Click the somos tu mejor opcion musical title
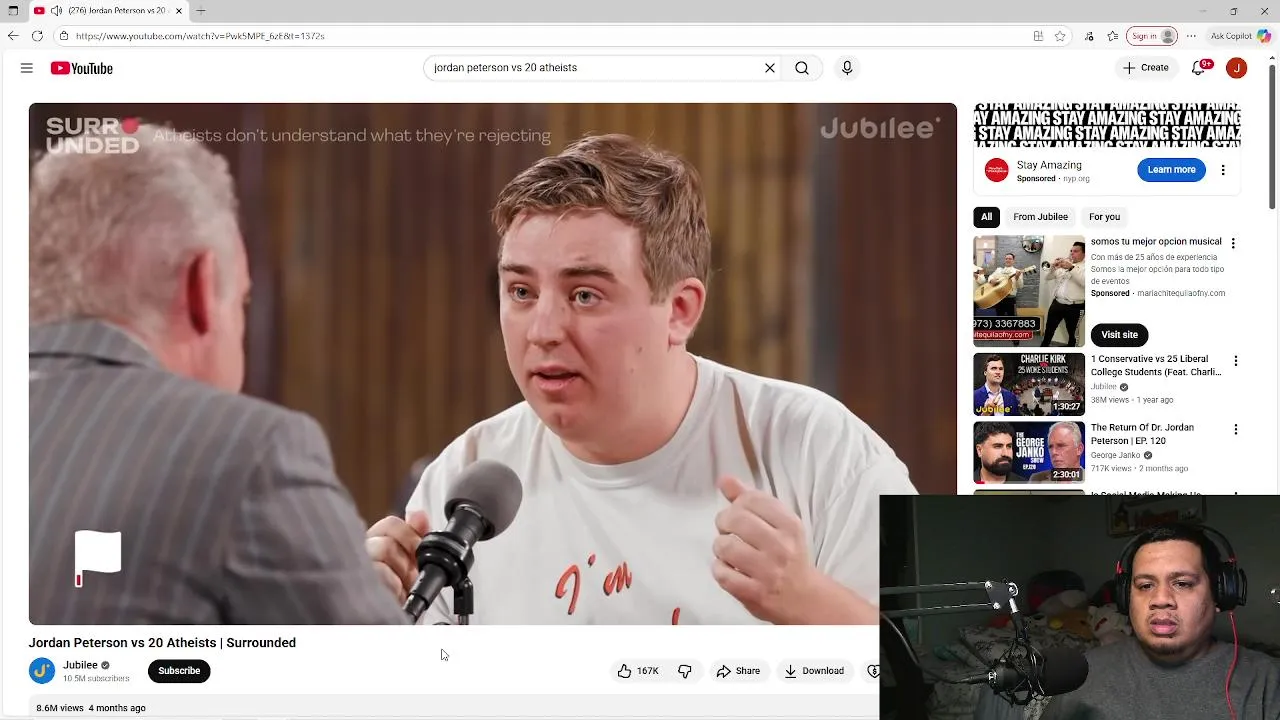Viewport: 1280px width, 720px height. 1156,242
